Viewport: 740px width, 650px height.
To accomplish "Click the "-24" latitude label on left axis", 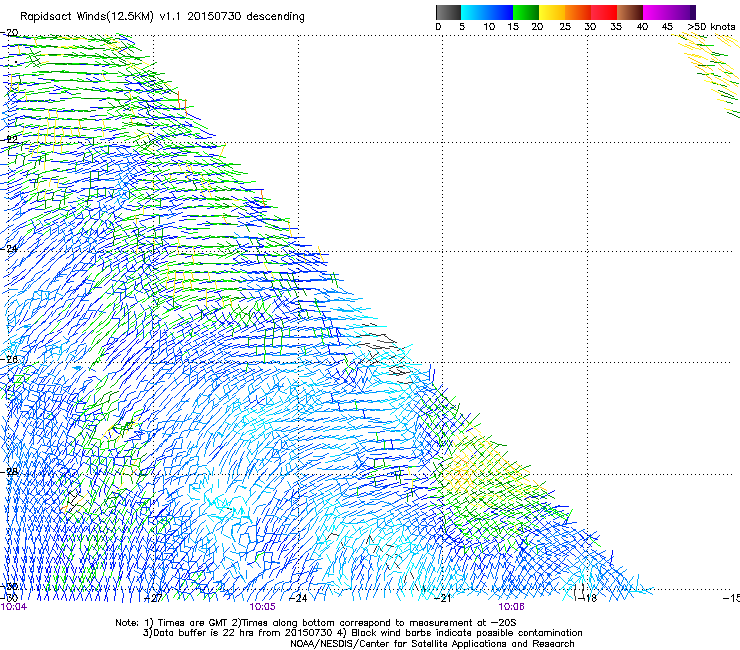I will pyautogui.click(x=9, y=248).
